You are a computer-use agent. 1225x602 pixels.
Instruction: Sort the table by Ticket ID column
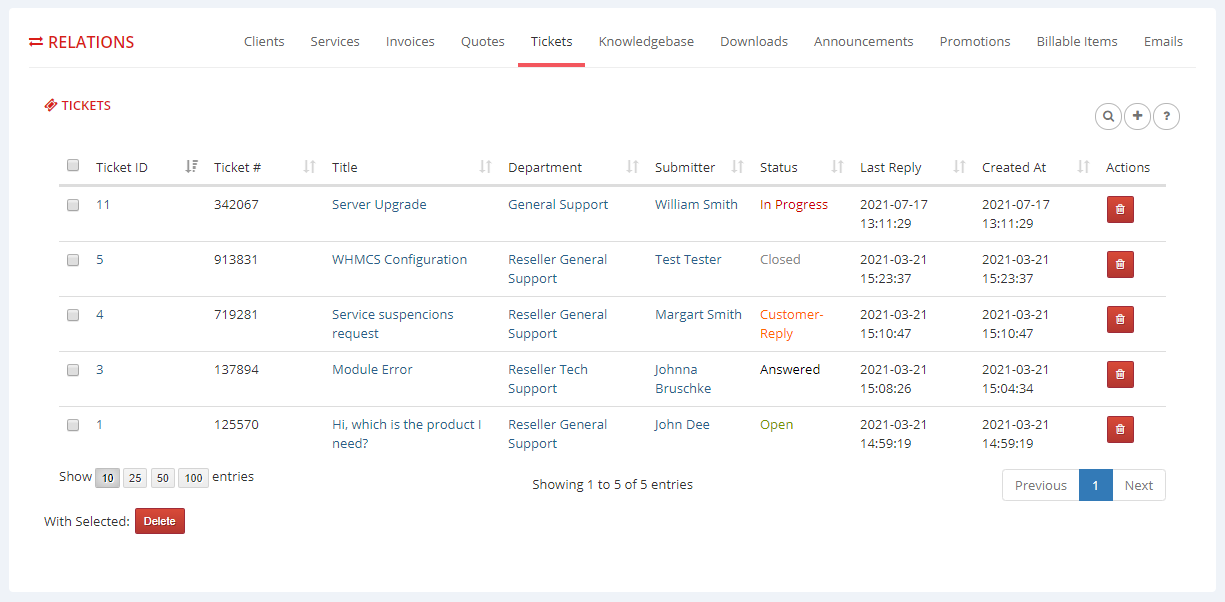point(190,166)
